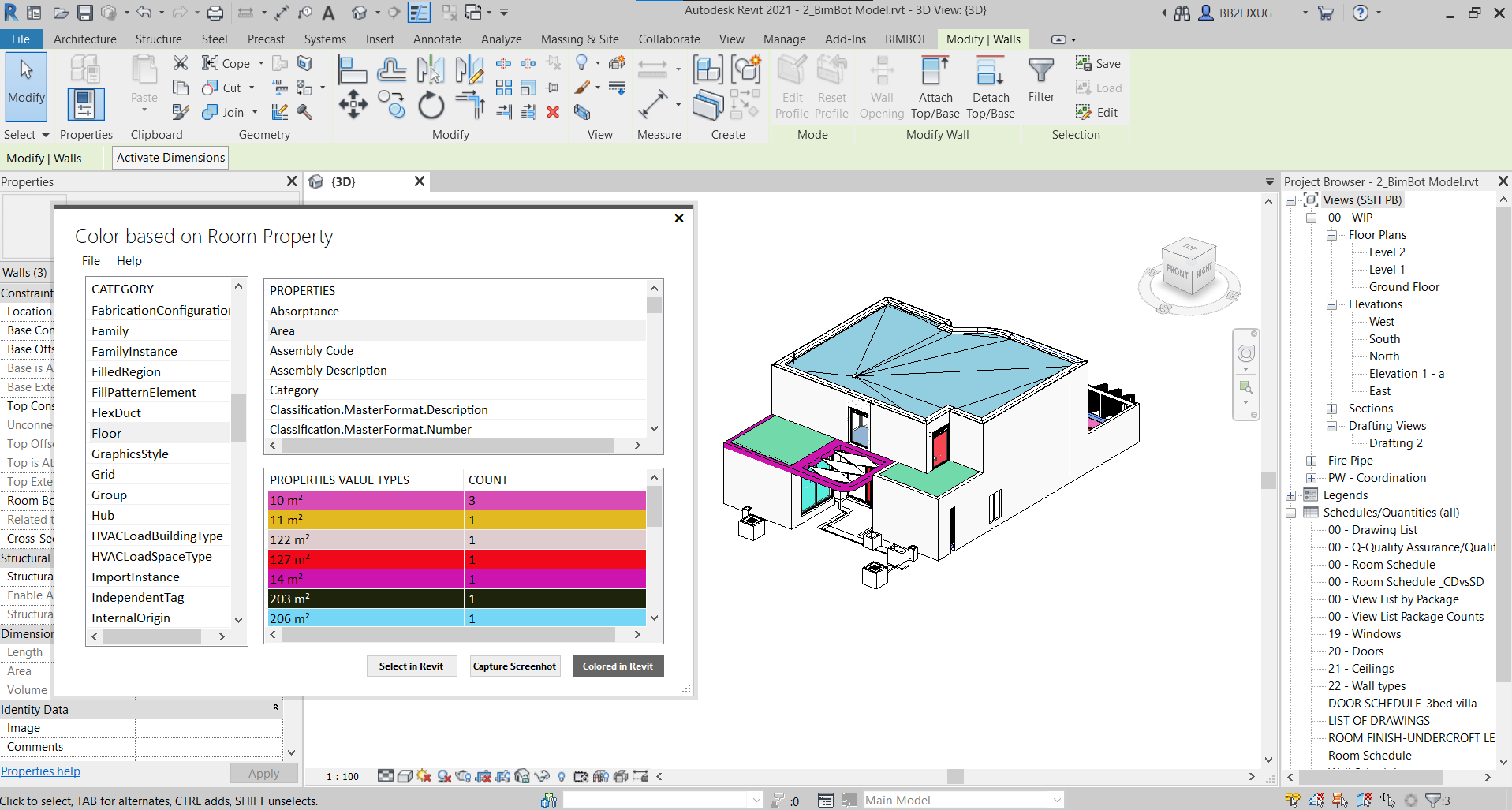This screenshot has height=810, width=1512.
Task: Open the Architecture ribbon tab
Action: click(x=84, y=39)
